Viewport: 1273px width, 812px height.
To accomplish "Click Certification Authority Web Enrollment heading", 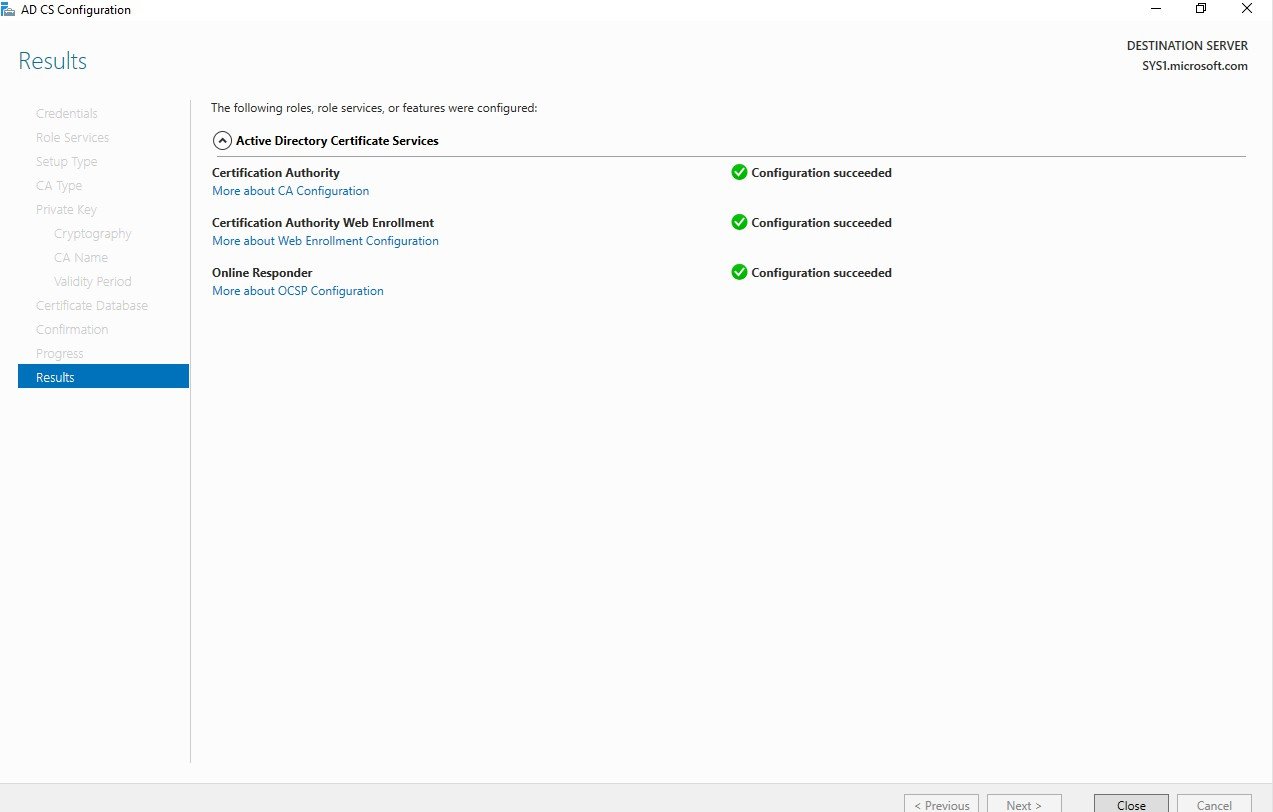I will [x=323, y=223].
